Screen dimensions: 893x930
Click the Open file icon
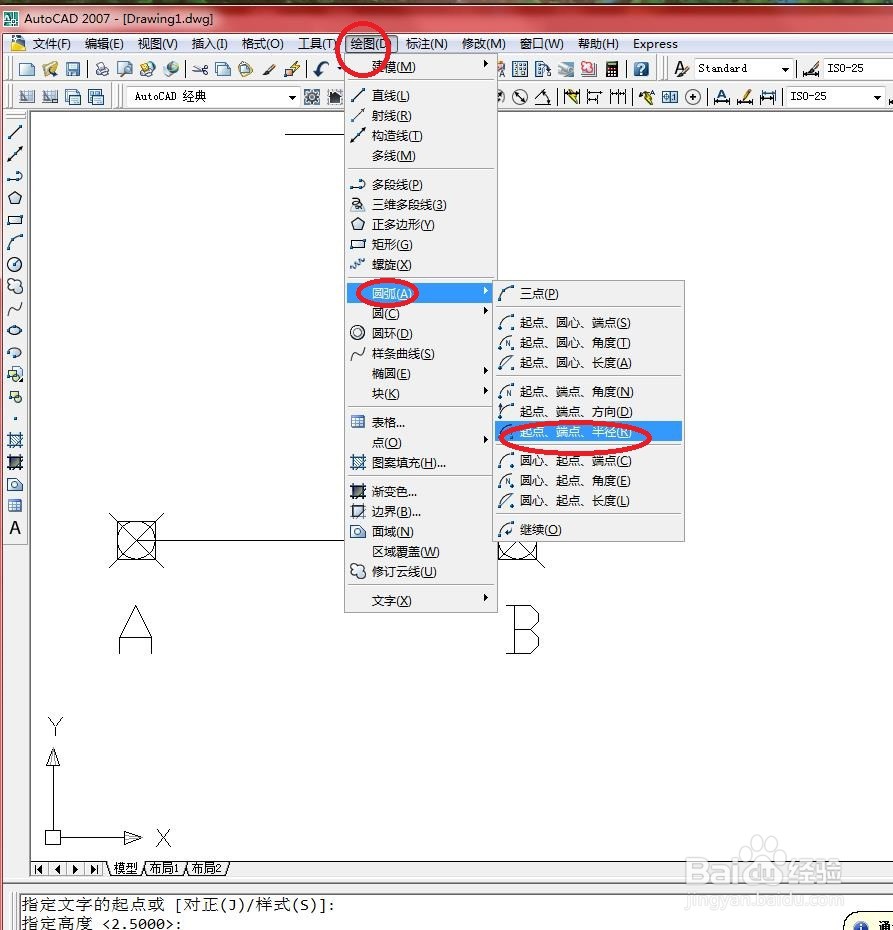pos(50,69)
